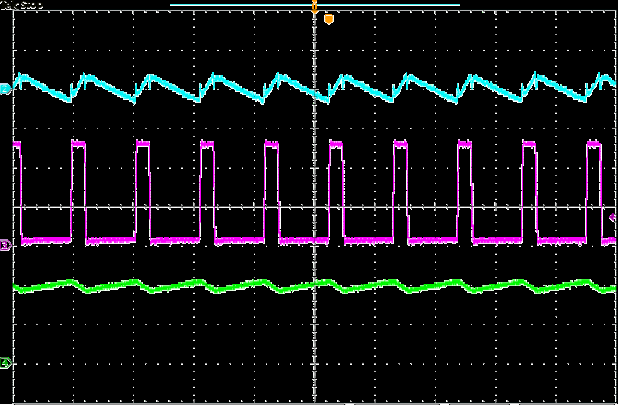The width and height of the screenshot is (618, 405).
Task: Click the center vertical graticule axis
Action: click(x=315, y=330)
